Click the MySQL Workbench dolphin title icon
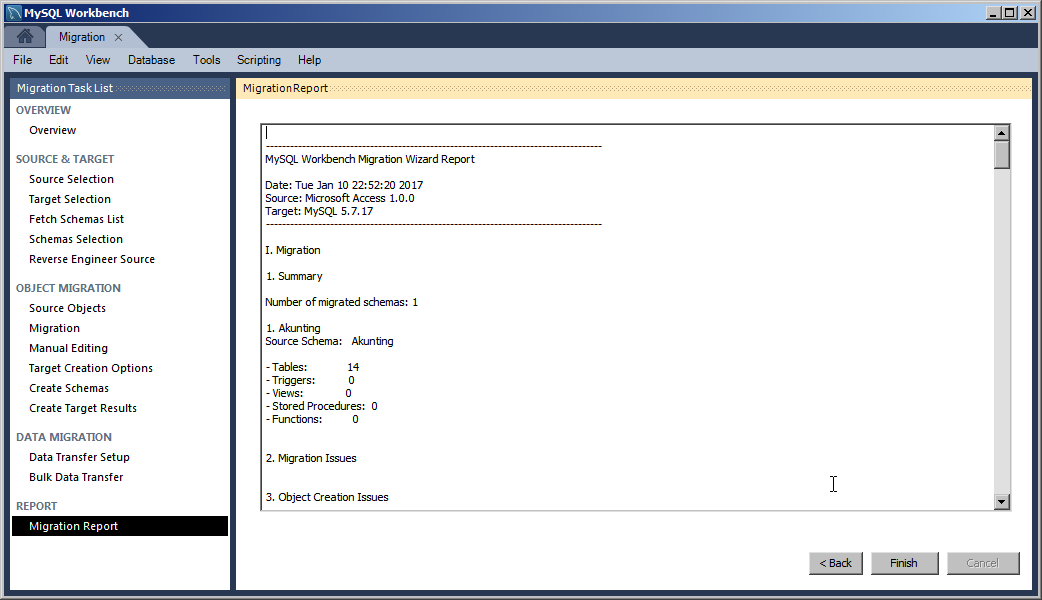The image size is (1042, 600). (13, 13)
